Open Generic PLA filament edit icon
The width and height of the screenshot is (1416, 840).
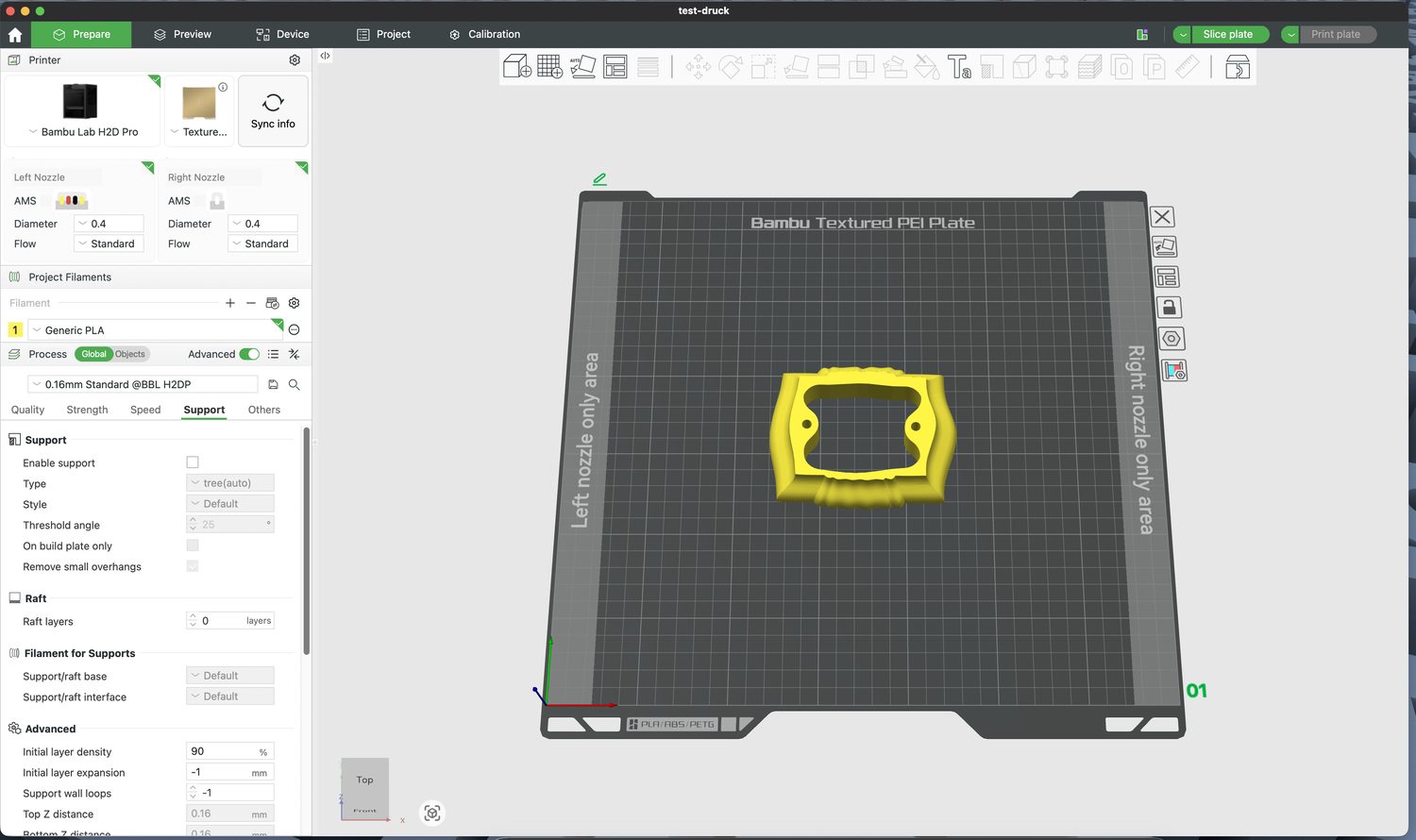click(x=294, y=330)
